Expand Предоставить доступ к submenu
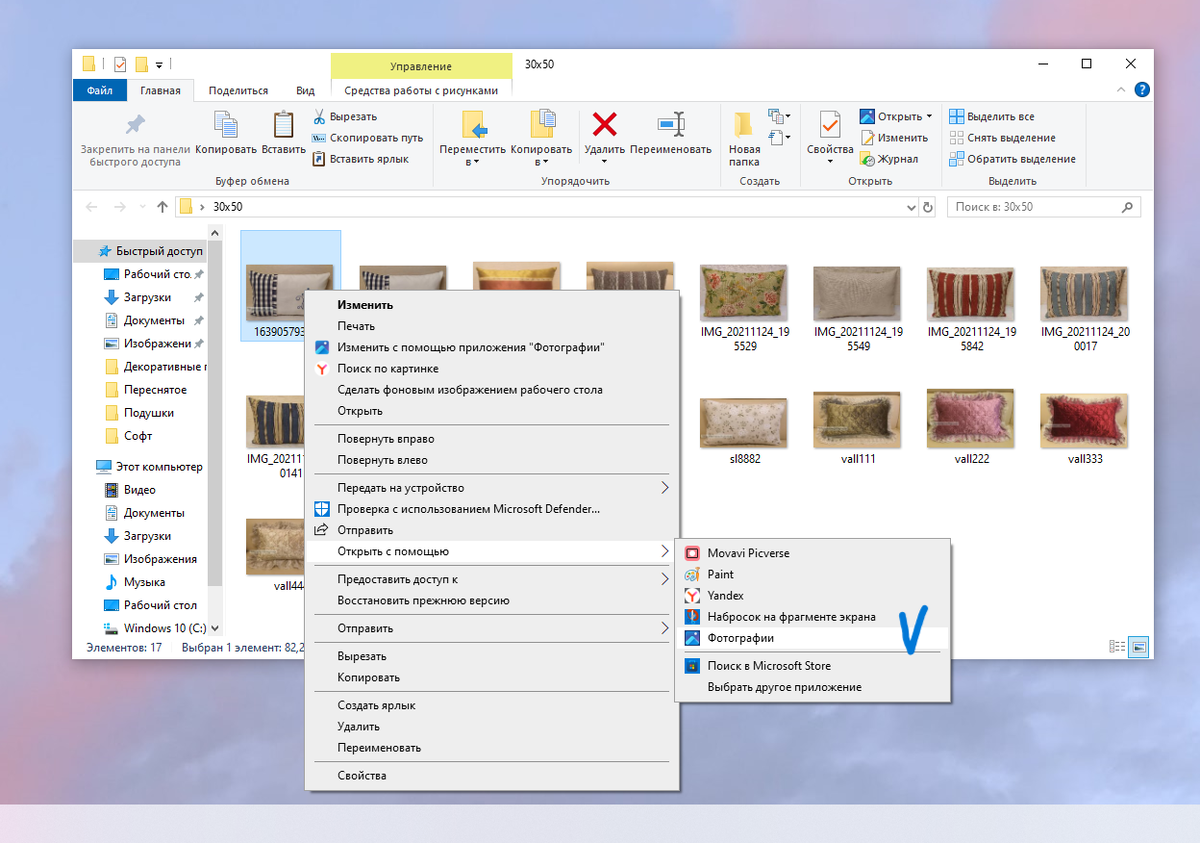This screenshot has height=843, width=1200. pyautogui.click(x=491, y=579)
